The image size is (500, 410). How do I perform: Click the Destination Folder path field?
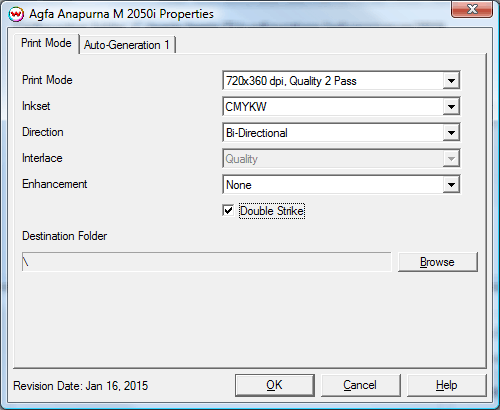pos(207,262)
